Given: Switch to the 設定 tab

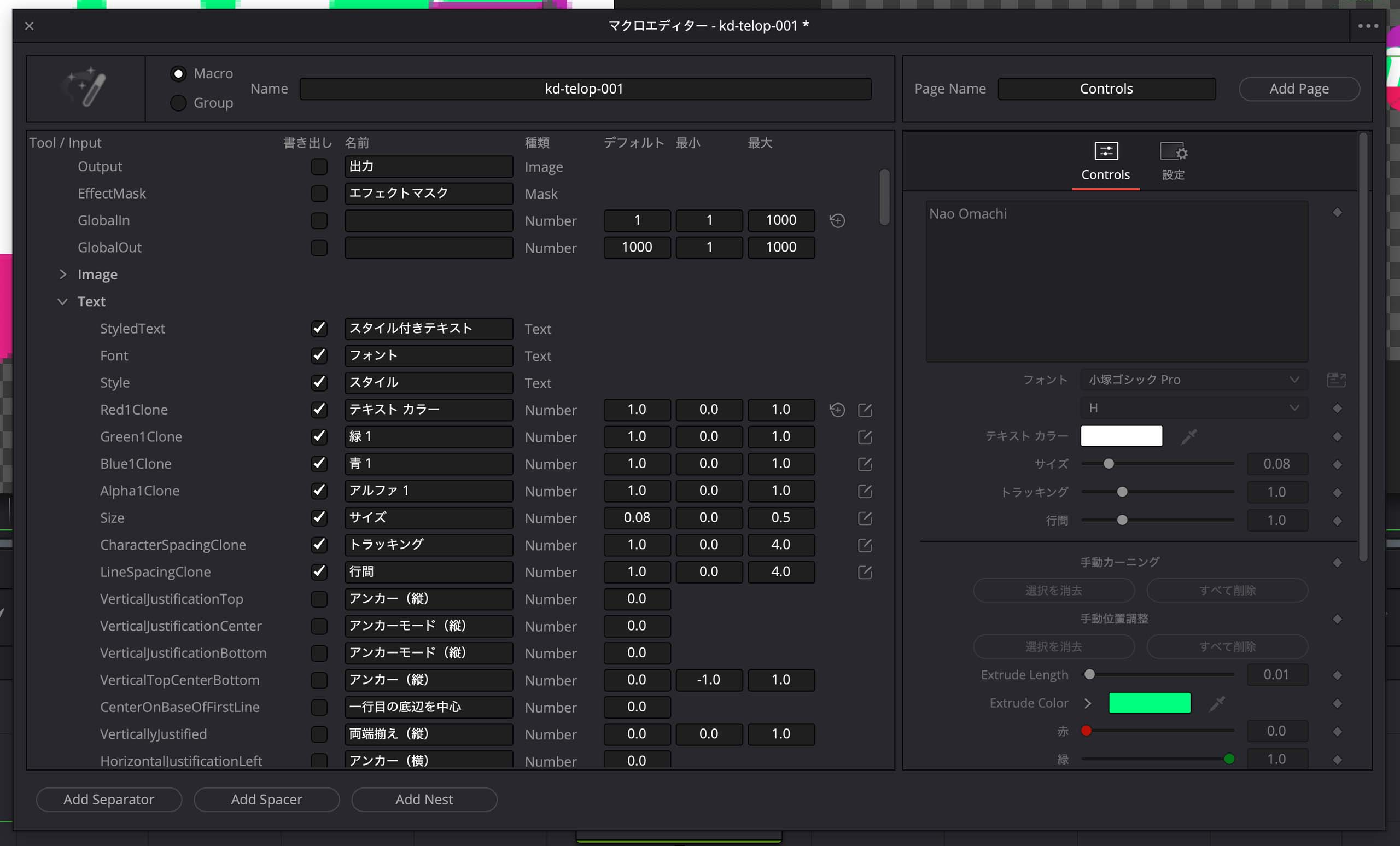Looking at the screenshot, I should (1173, 161).
